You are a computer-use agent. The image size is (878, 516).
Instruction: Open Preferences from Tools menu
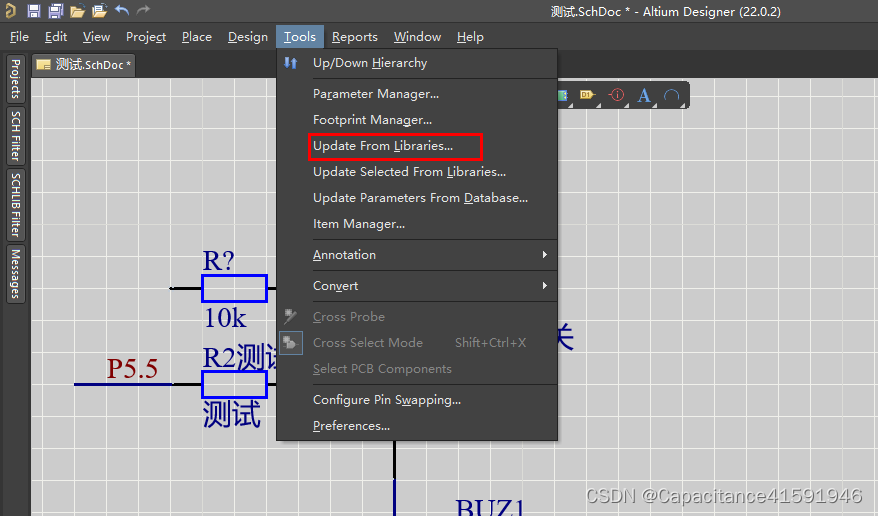[x=417, y=426]
